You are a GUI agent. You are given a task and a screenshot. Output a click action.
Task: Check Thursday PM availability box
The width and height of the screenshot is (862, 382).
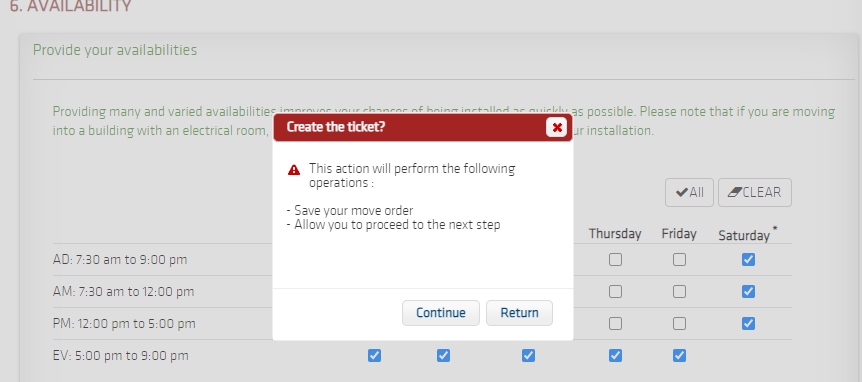tap(615, 323)
